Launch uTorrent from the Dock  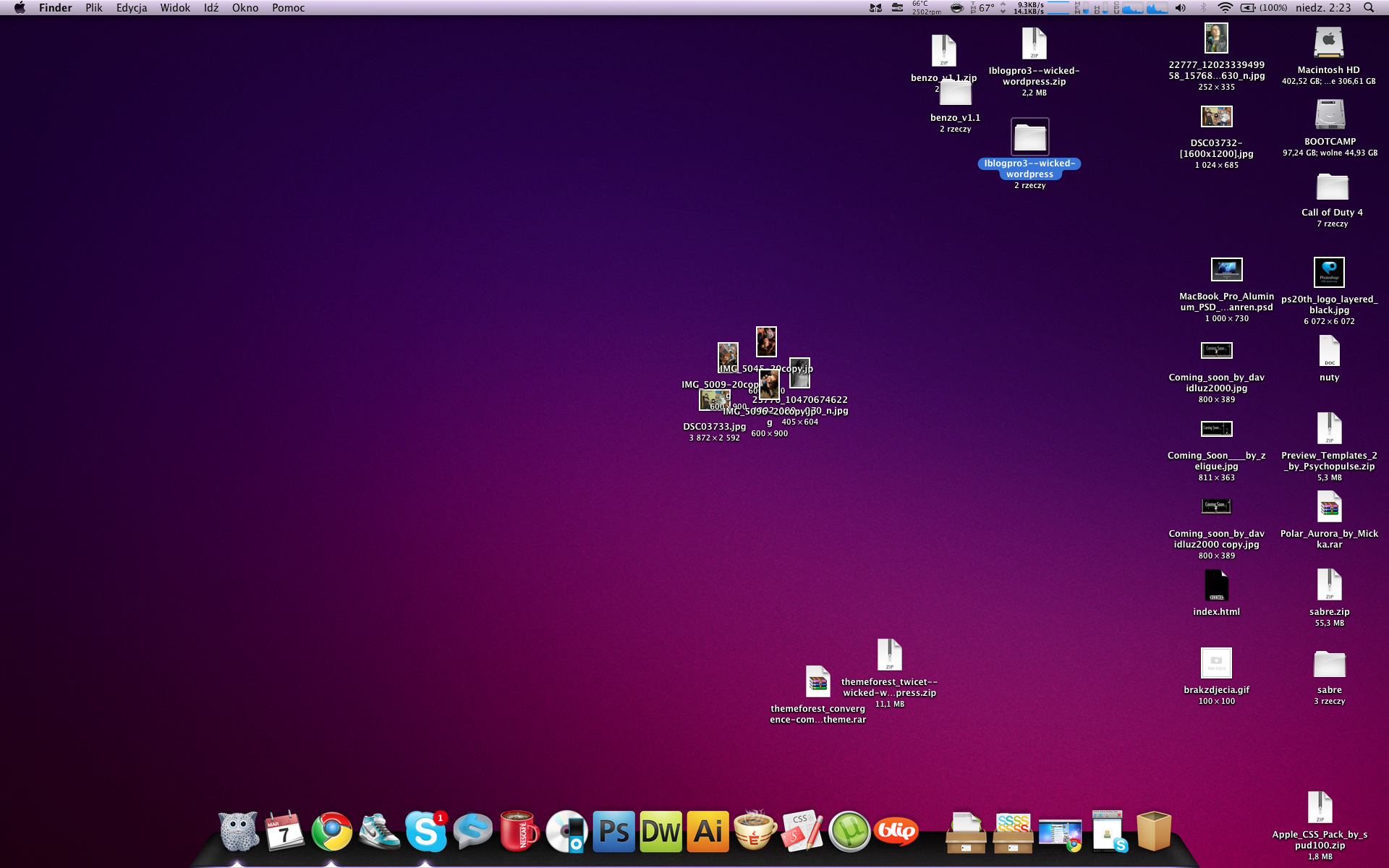[x=849, y=832]
